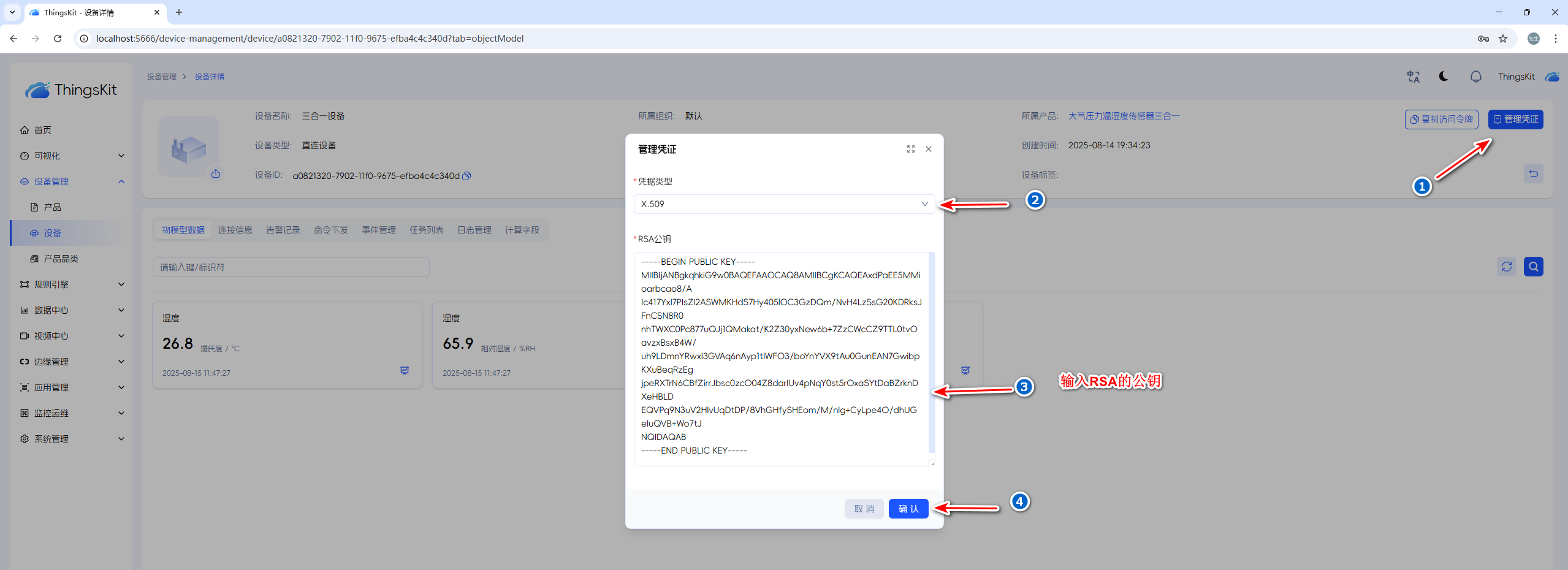Open the 告警记录 tab
Viewport: 1568px width, 570px height.
tap(283, 230)
